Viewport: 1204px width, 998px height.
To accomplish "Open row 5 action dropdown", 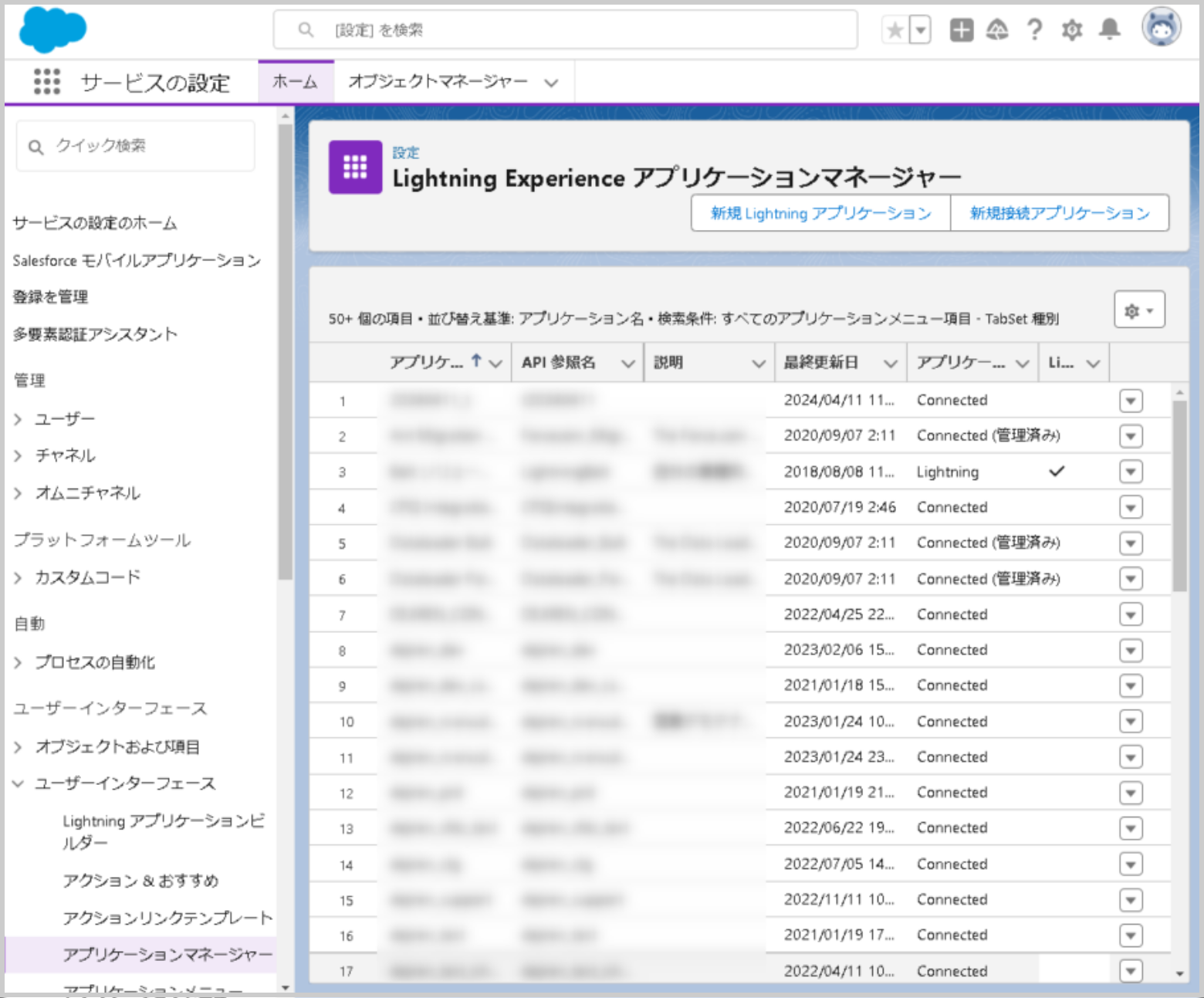I will (x=1131, y=543).
